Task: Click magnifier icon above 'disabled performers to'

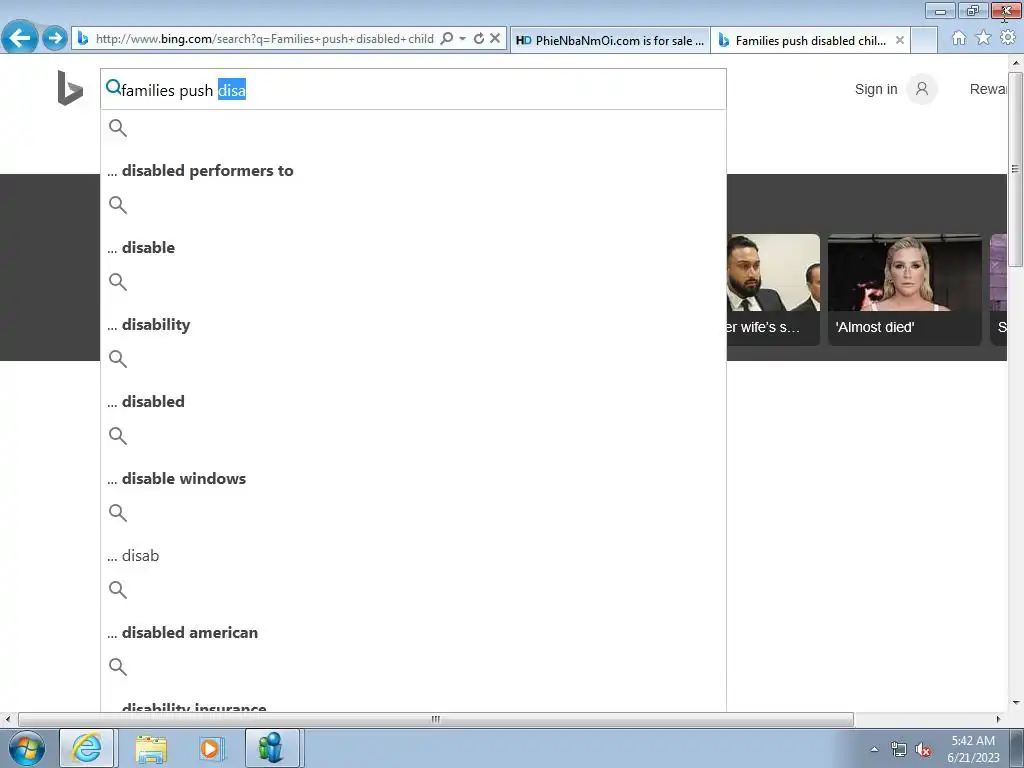Action: coord(118,128)
